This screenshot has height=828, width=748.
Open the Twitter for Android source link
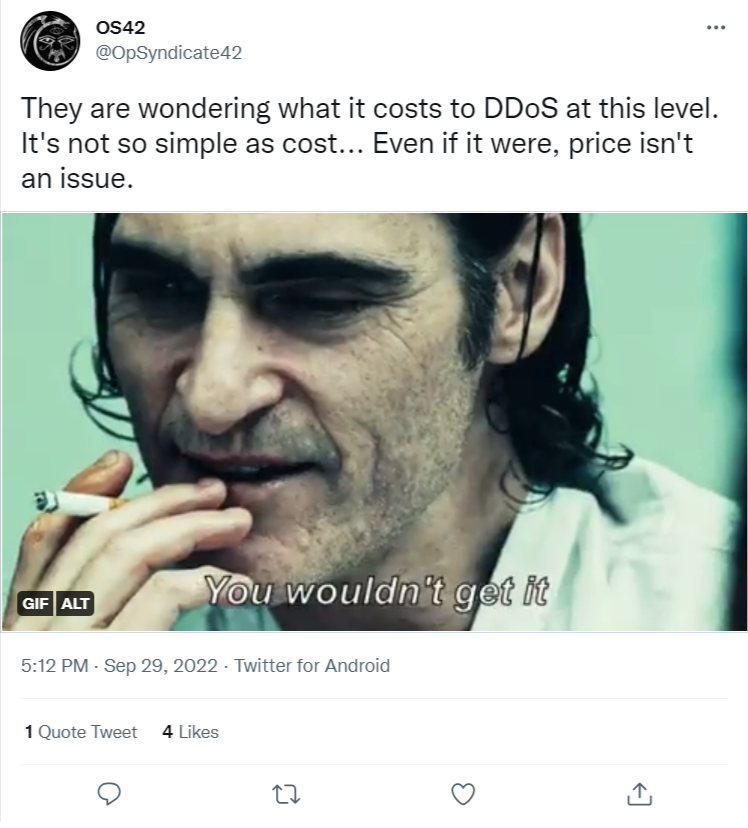(312, 665)
